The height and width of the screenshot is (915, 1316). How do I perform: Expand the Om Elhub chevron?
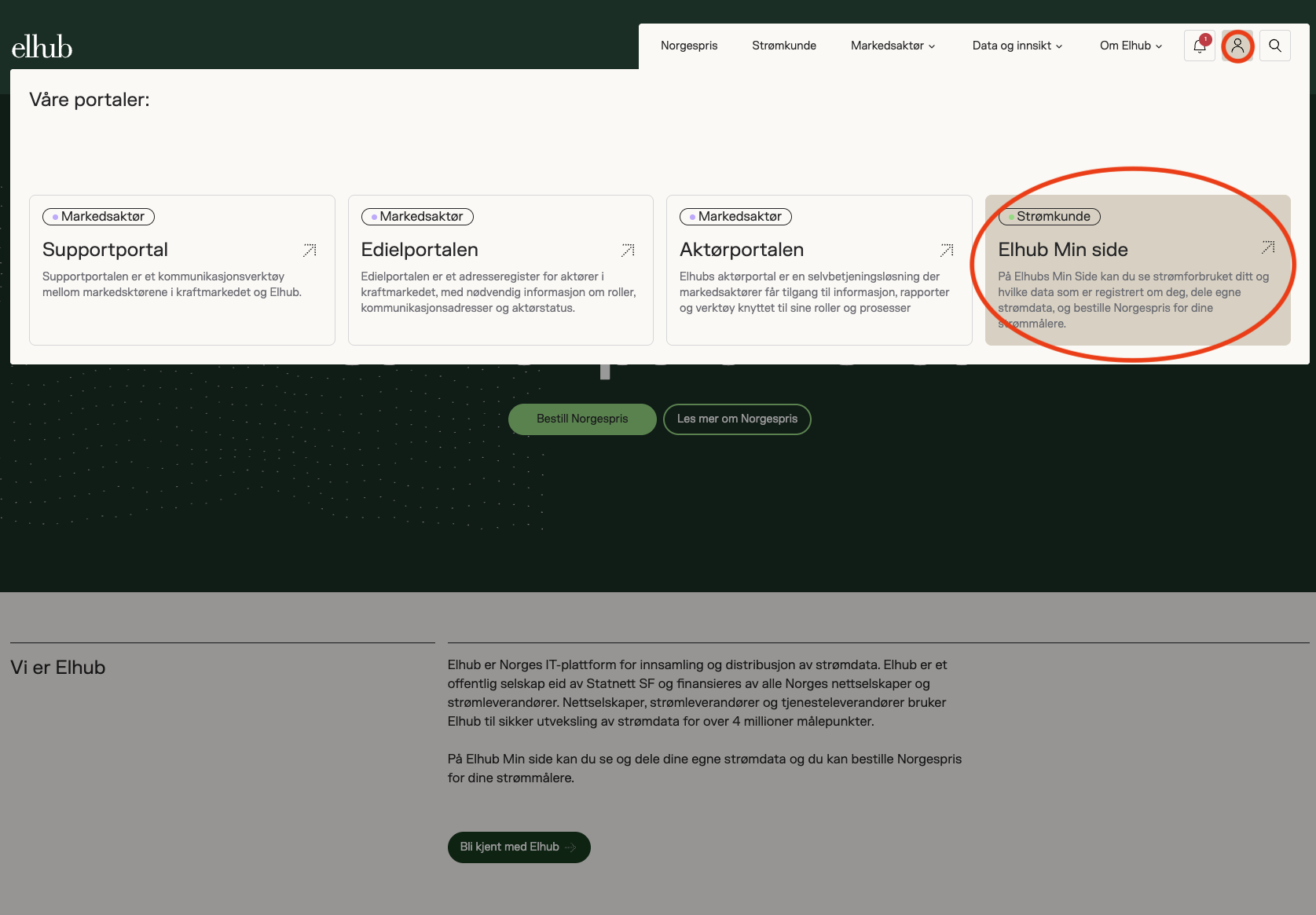pos(1159,46)
